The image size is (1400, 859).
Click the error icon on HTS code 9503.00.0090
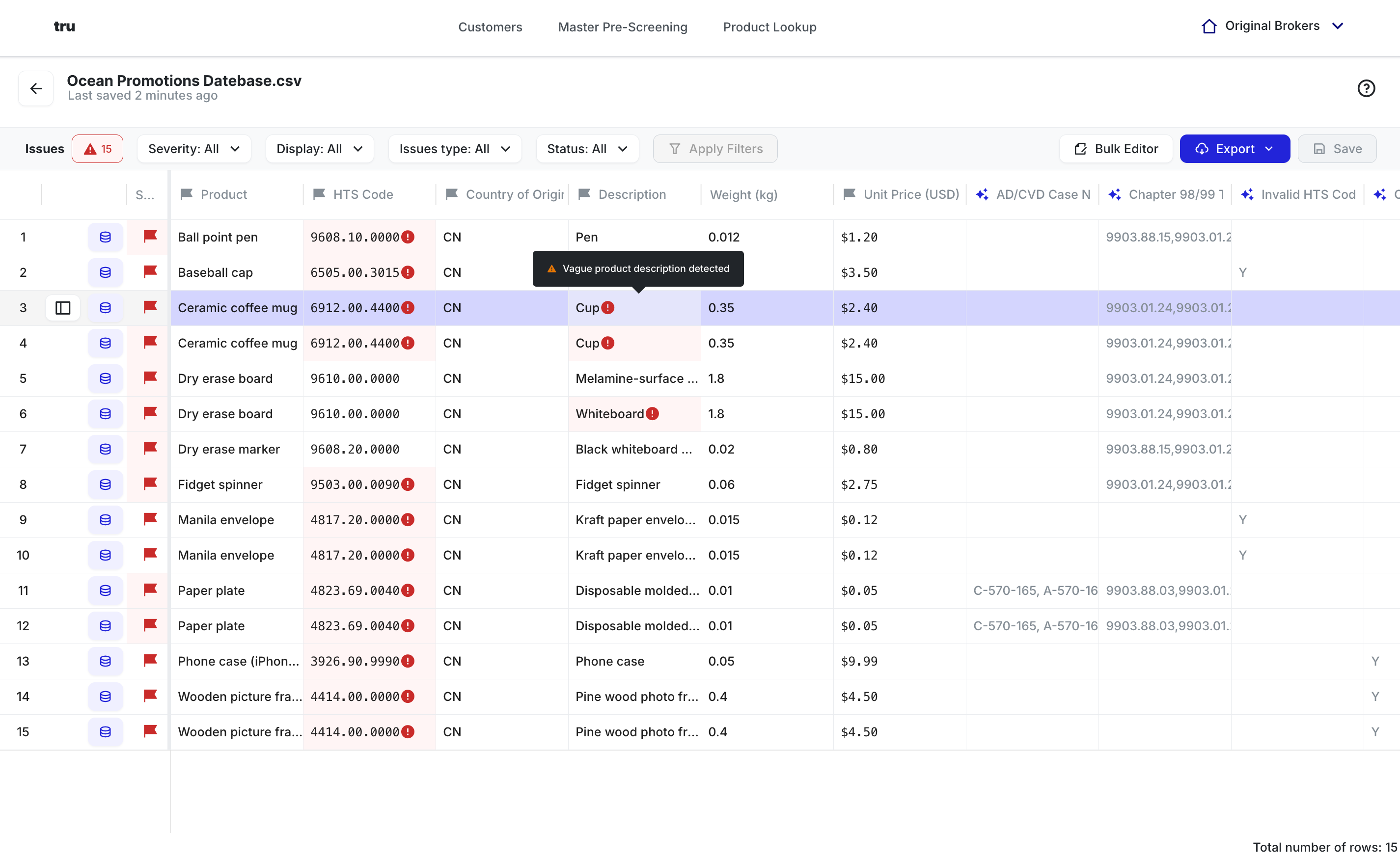tap(408, 484)
